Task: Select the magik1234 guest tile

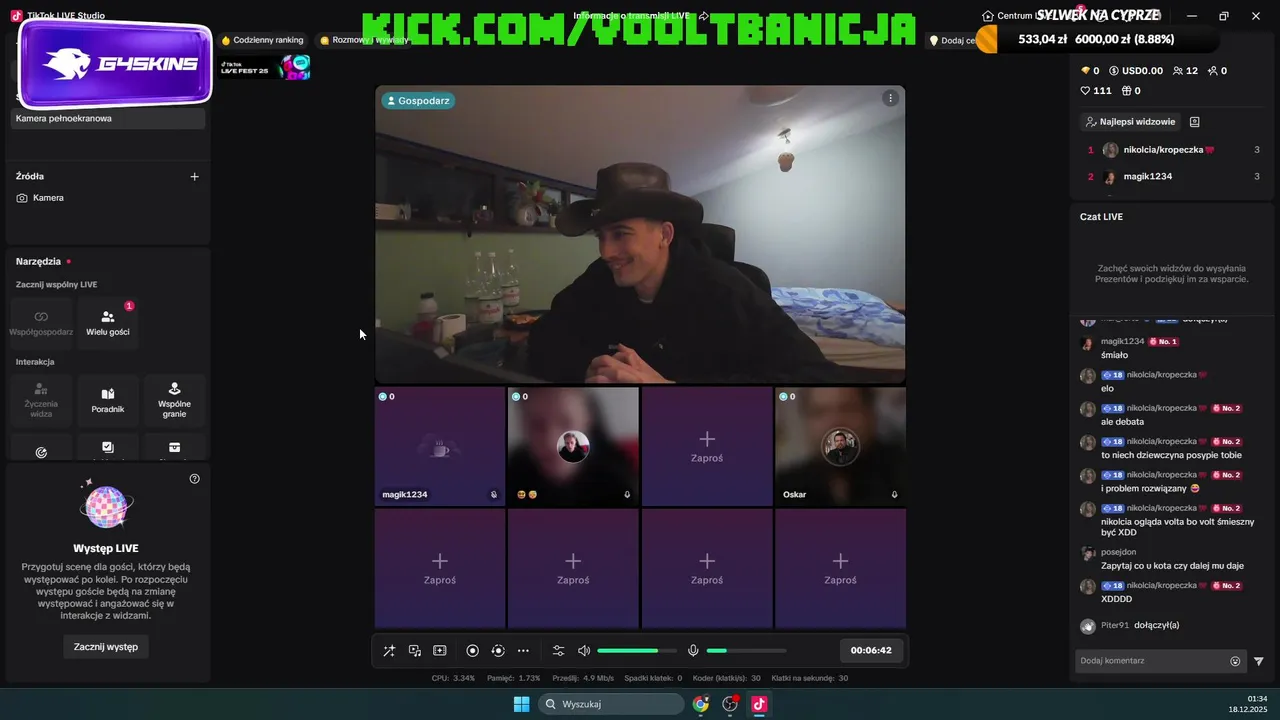Action: click(x=440, y=446)
